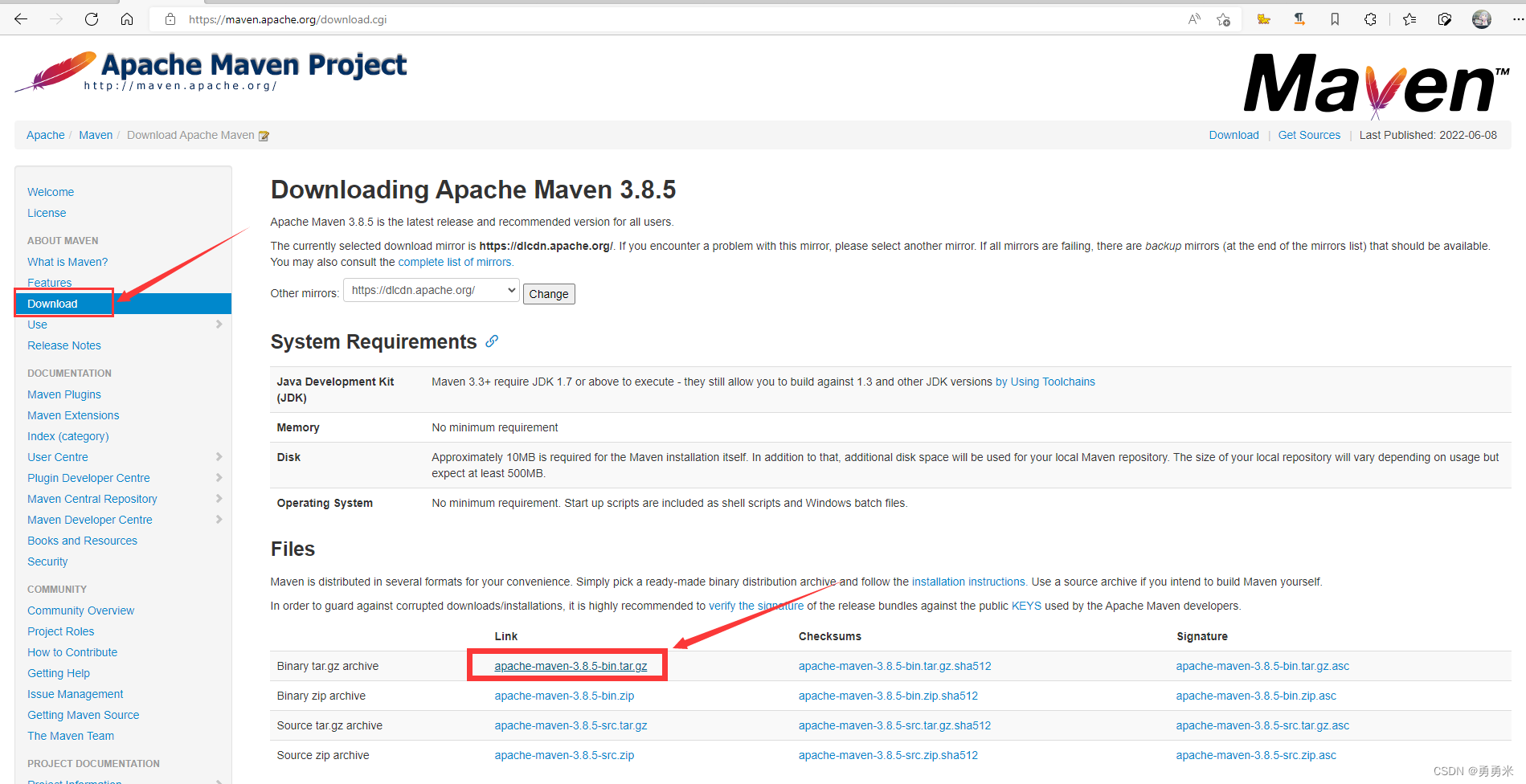
Task: Open apache-maven-3.8.5-bin.tar.gz.sha512 checksum
Action: coord(895,666)
